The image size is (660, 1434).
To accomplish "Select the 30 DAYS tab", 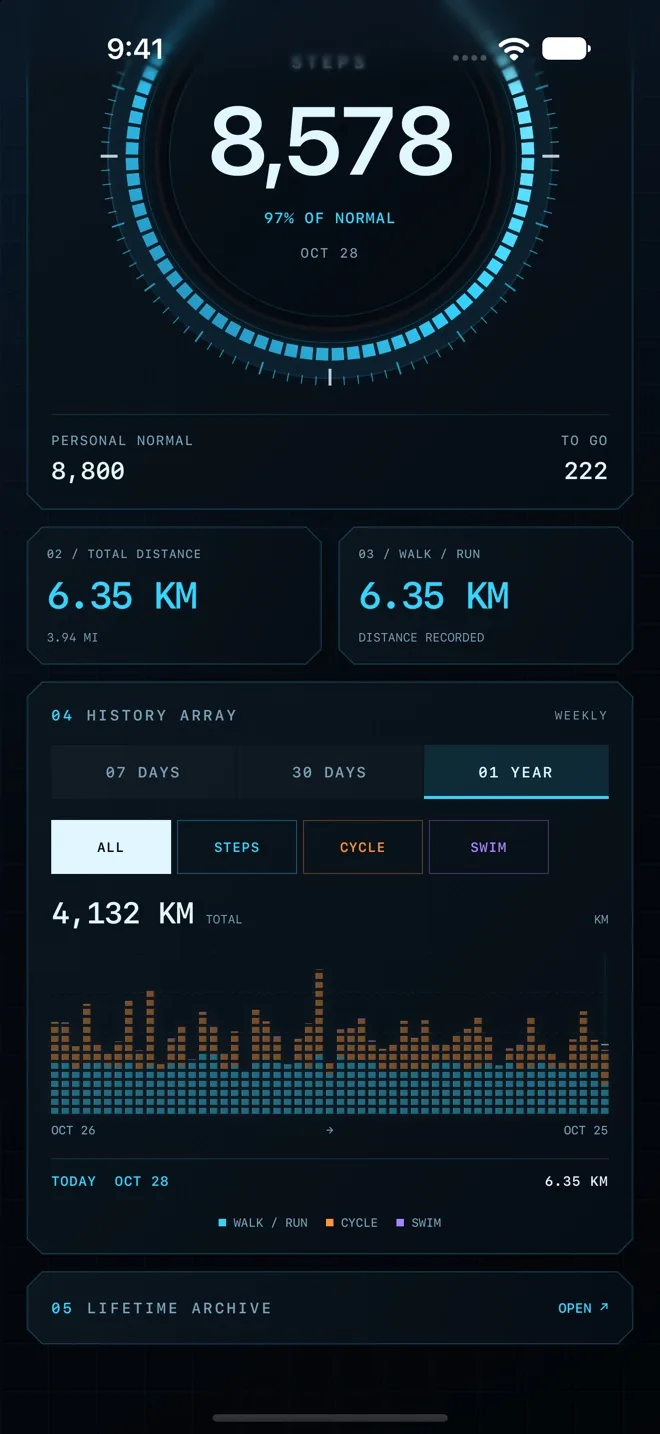I will point(329,772).
